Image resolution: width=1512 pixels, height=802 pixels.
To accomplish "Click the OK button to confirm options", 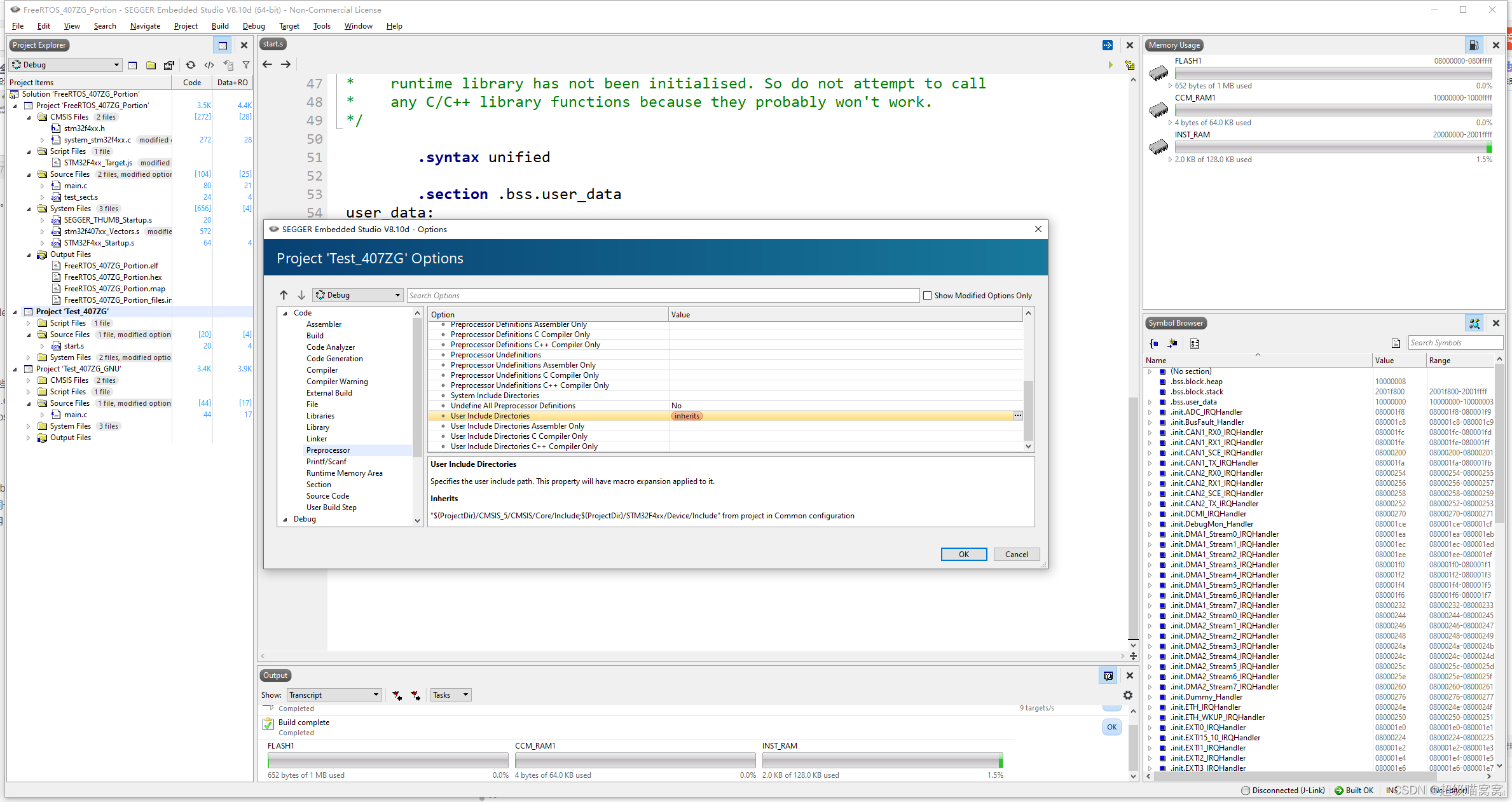I will click(x=964, y=554).
